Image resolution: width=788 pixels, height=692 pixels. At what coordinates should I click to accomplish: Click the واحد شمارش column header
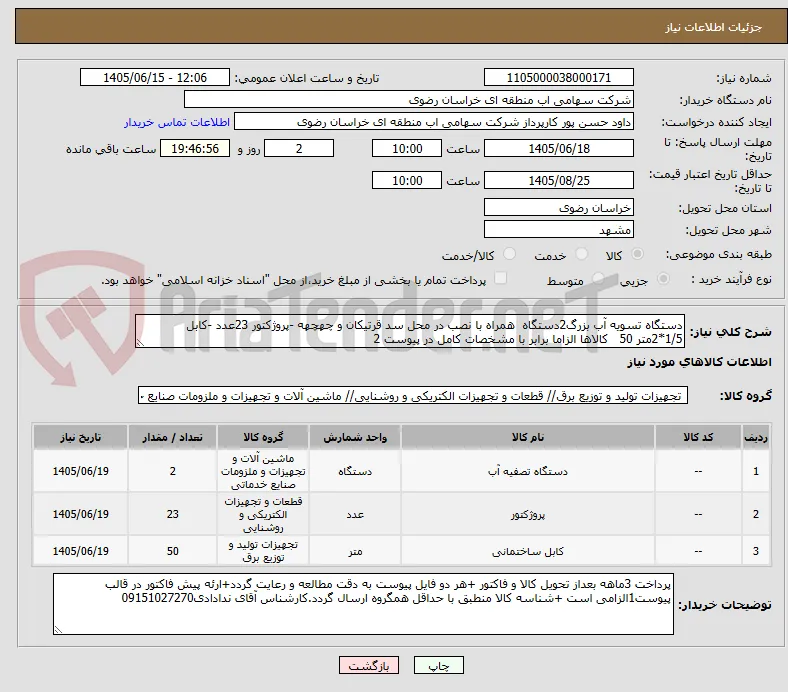tap(355, 437)
